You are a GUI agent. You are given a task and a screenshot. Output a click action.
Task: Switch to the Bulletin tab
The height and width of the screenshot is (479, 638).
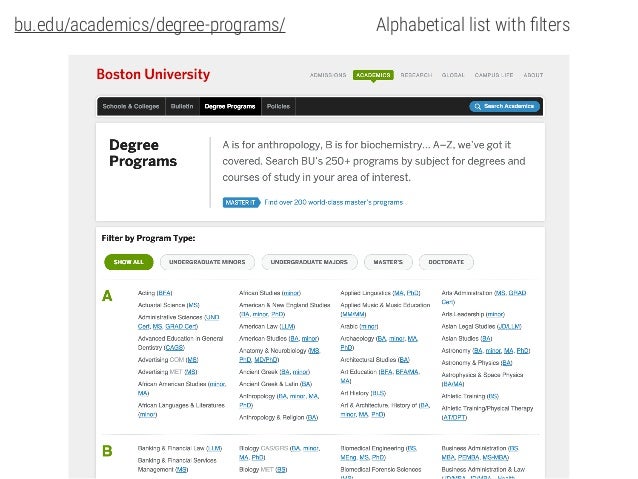point(182,106)
